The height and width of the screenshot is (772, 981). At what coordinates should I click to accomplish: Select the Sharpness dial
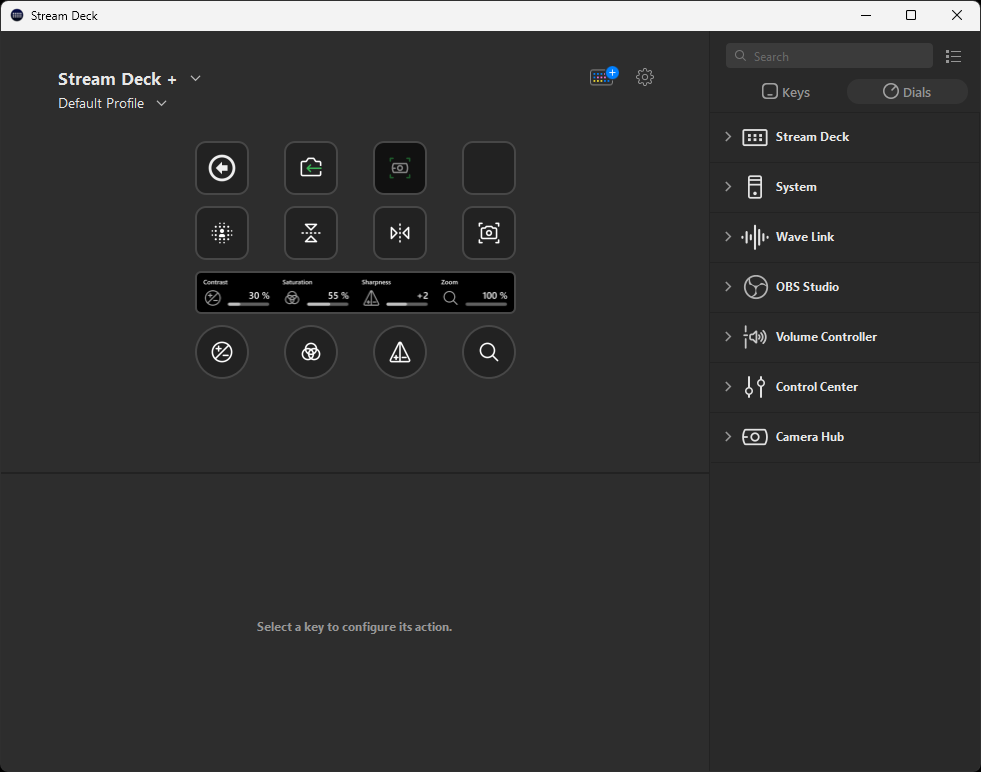pos(400,352)
